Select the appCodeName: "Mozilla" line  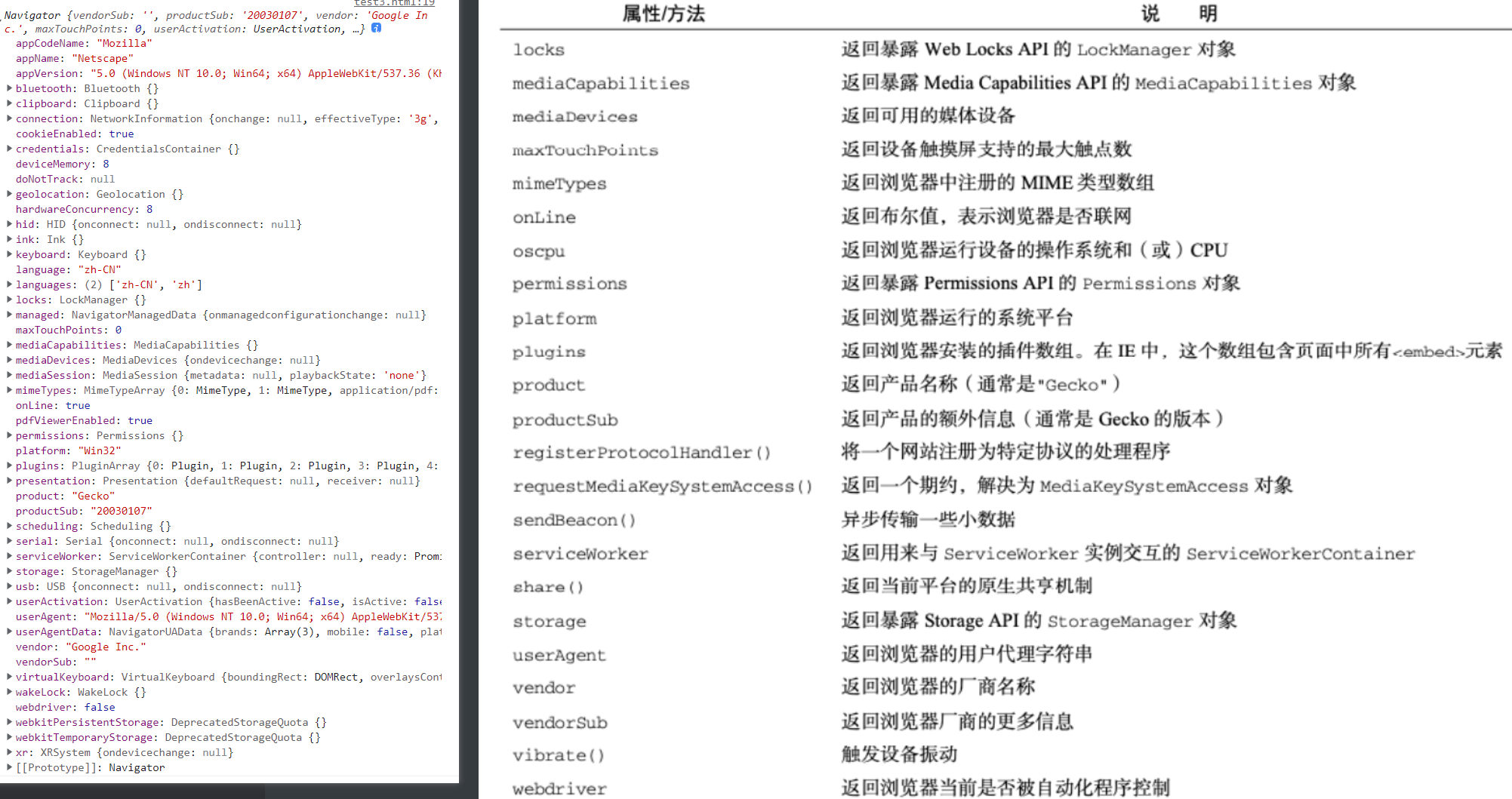[84, 43]
